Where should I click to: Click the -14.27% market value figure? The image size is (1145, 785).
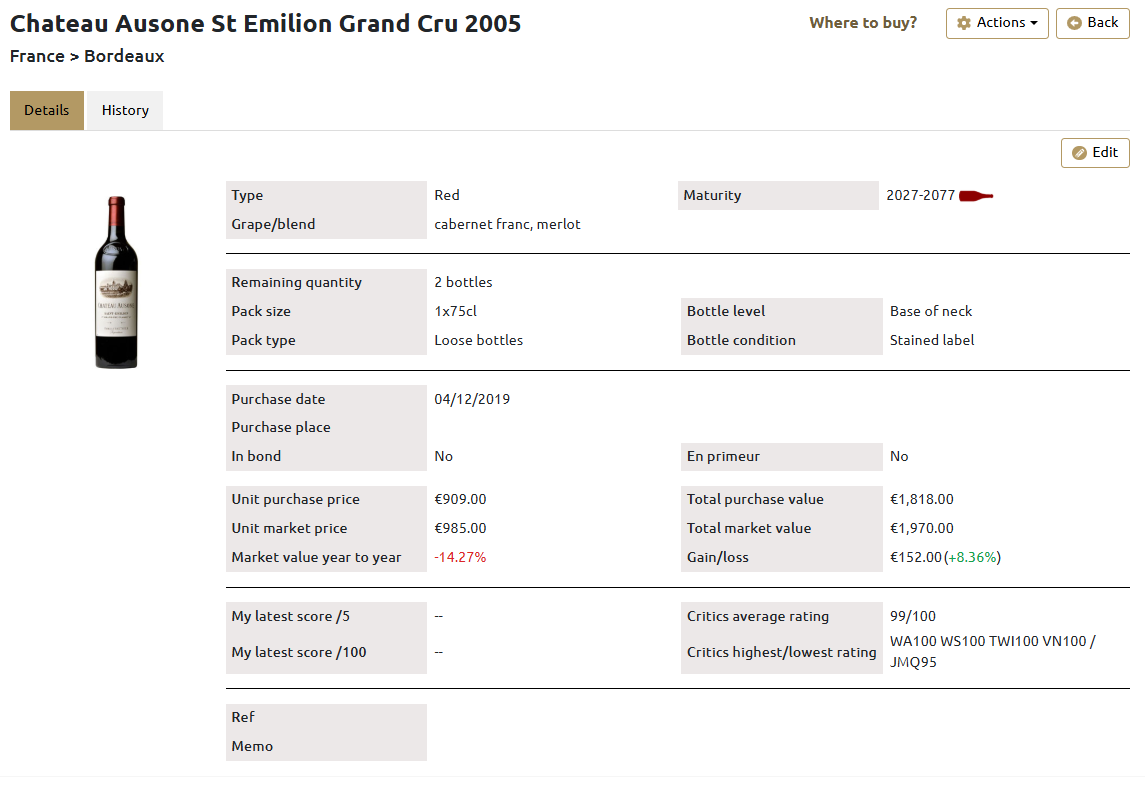point(460,557)
